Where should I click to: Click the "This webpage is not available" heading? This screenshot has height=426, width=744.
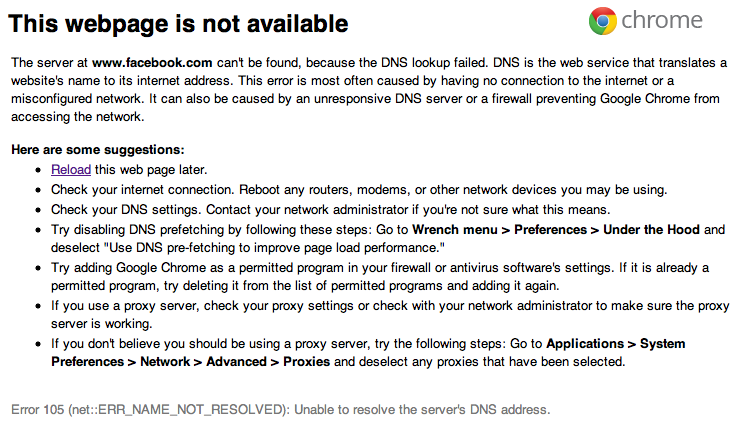click(x=179, y=23)
